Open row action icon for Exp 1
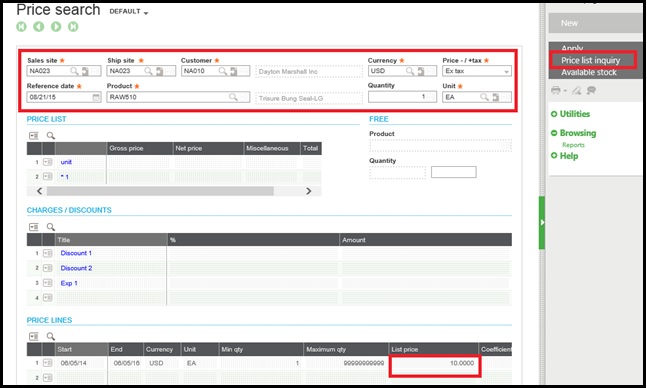Image resolution: width=647 pixels, height=388 pixels. pos(48,283)
